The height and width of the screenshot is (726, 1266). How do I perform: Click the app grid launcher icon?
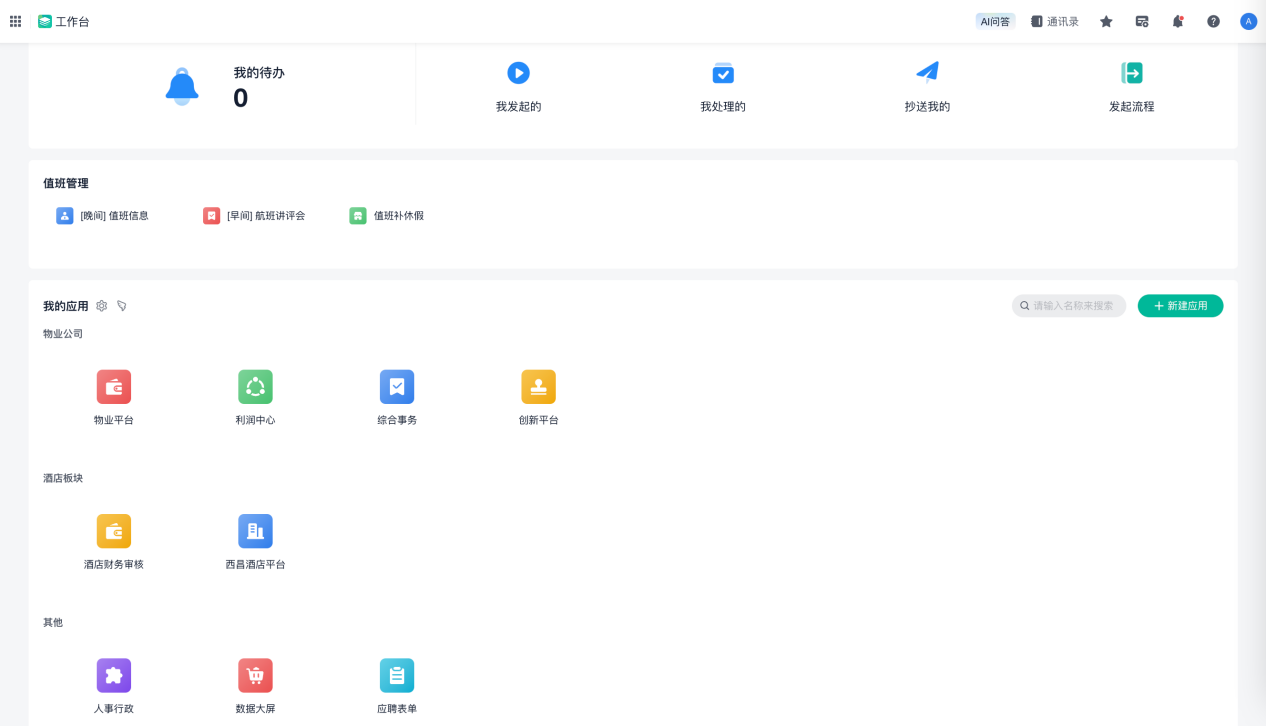[x=16, y=21]
